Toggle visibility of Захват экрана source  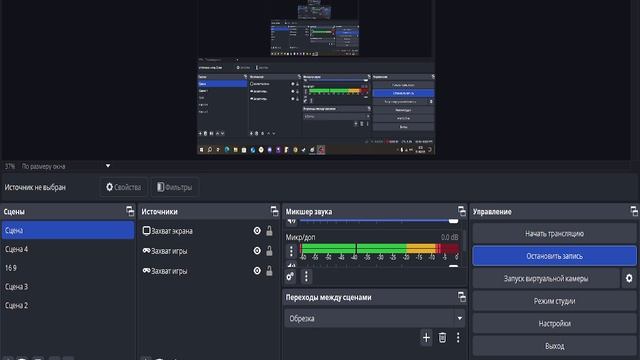pyautogui.click(x=257, y=231)
